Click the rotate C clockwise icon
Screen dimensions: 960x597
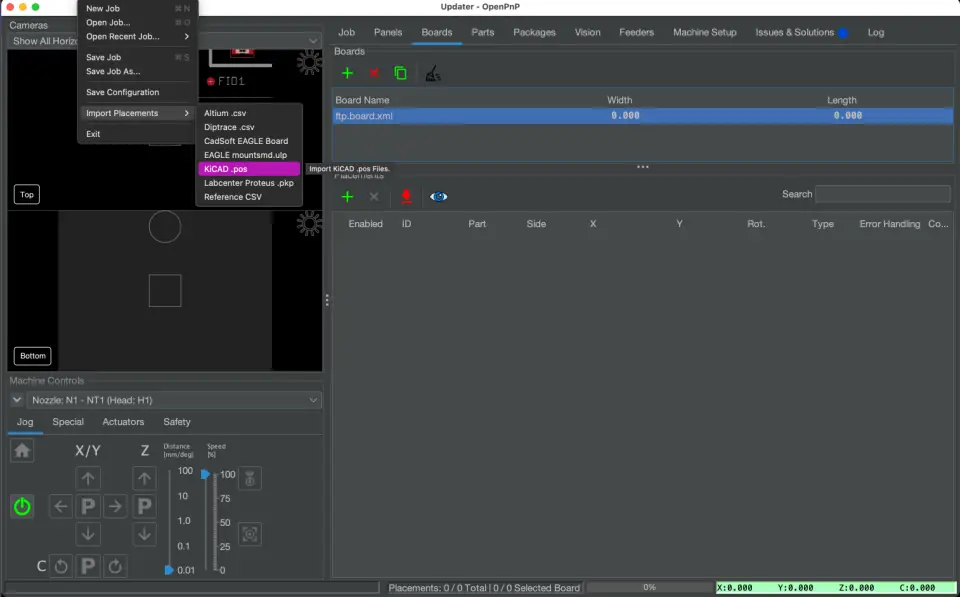(x=115, y=566)
